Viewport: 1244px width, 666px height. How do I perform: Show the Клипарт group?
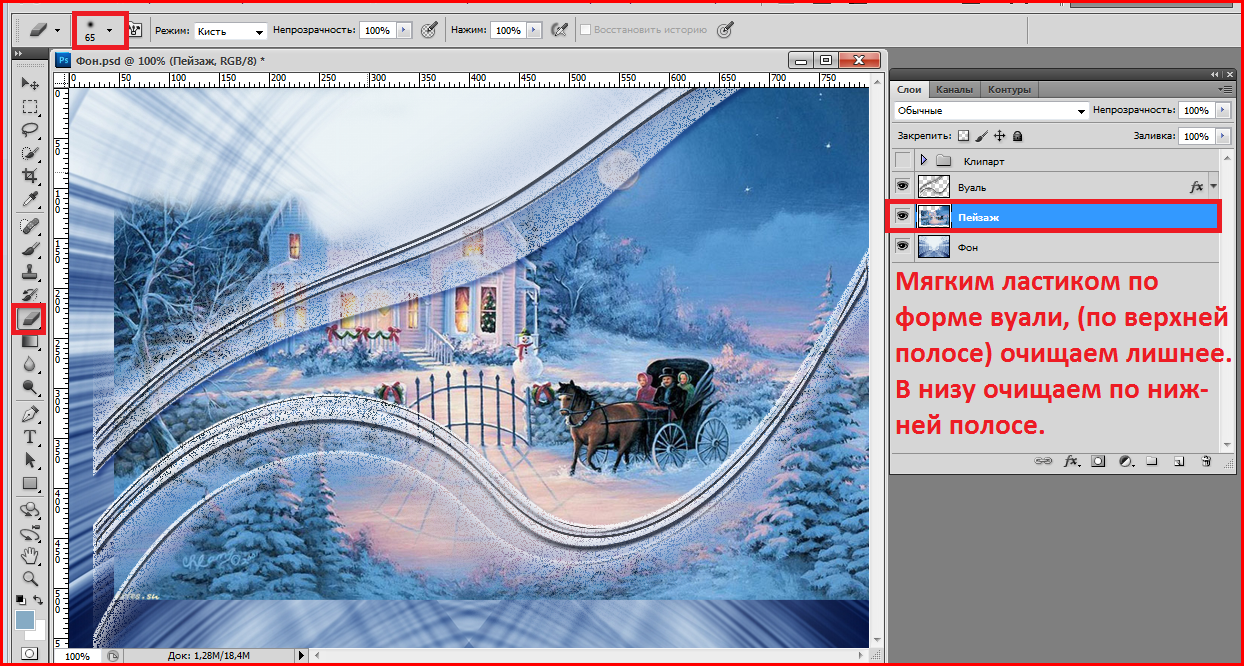click(903, 160)
